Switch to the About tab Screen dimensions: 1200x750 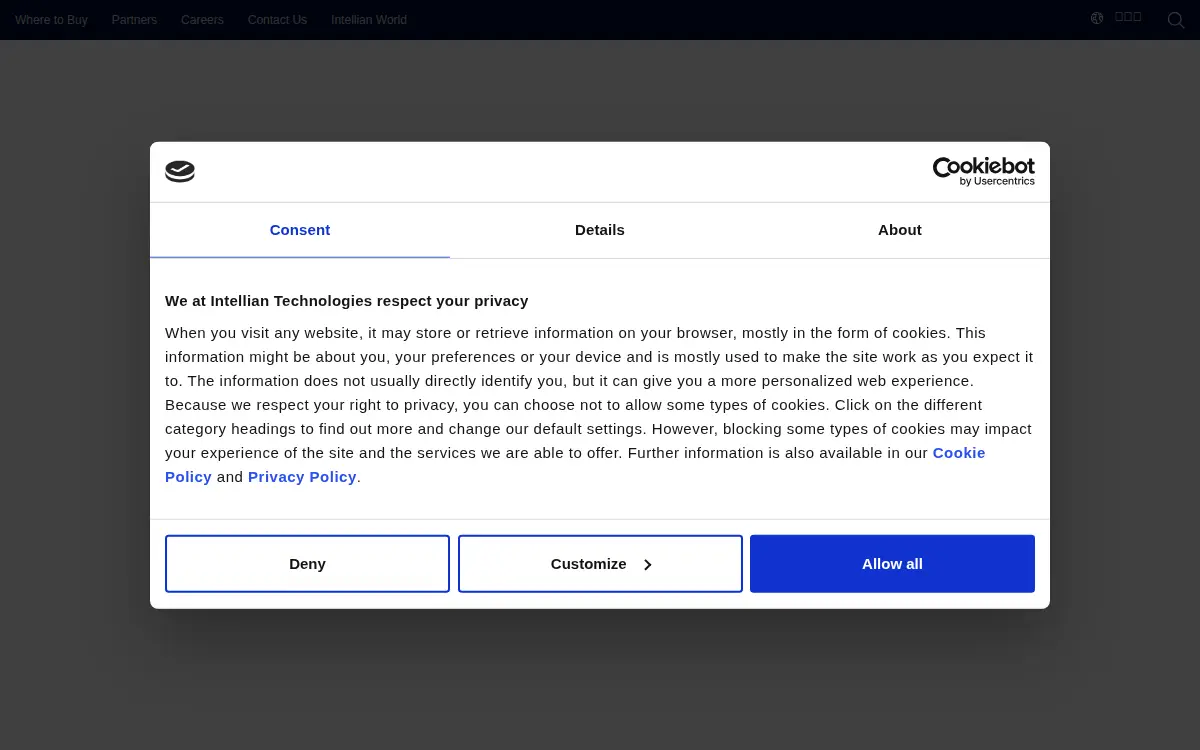[900, 230]
